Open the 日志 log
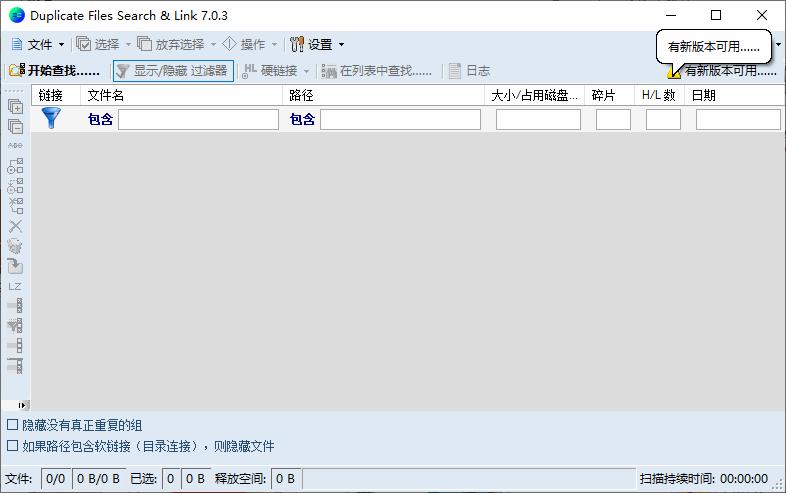This screenshot has width=786, height=493. (x=469, y=71)
